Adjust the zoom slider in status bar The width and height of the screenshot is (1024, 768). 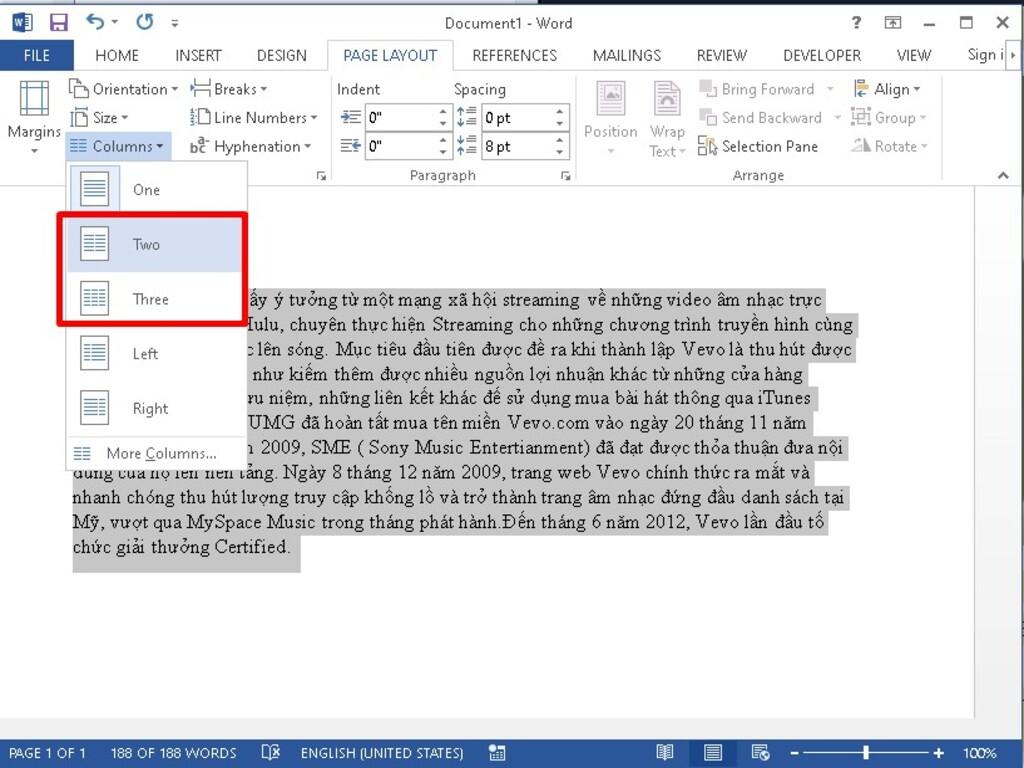(866, 752)
